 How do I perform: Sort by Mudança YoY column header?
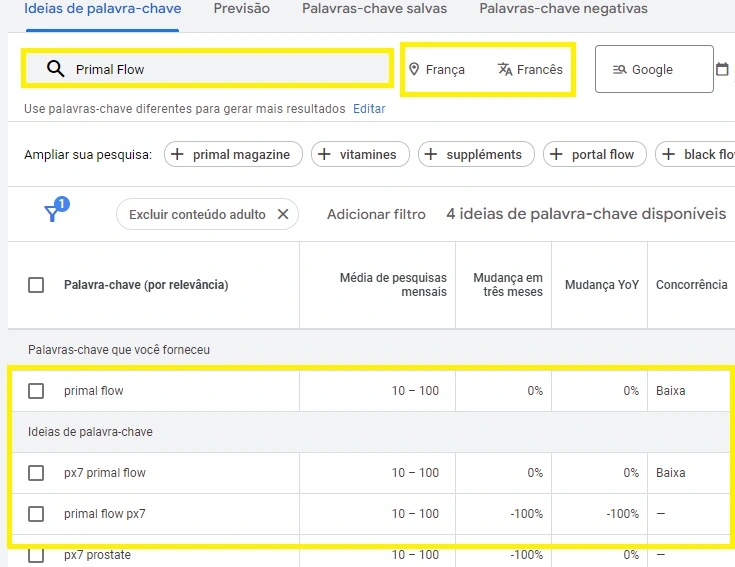pyautogui.click(x=602, y=285)
